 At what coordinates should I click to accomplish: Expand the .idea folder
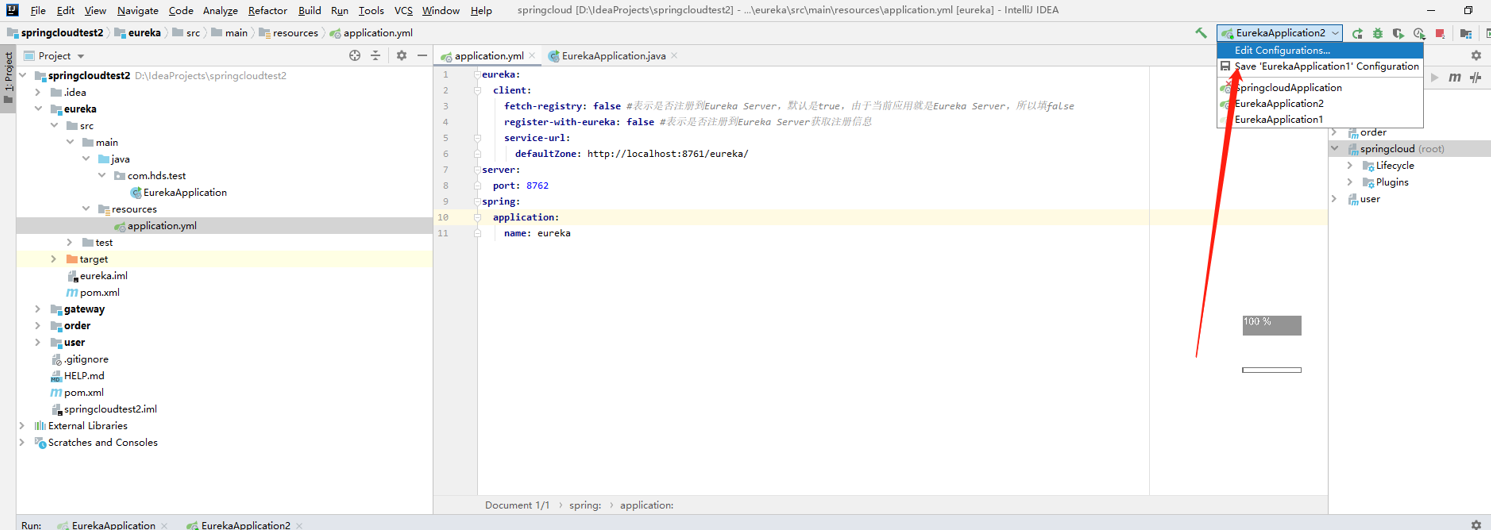pyautogui.click(x=38, y=92)
